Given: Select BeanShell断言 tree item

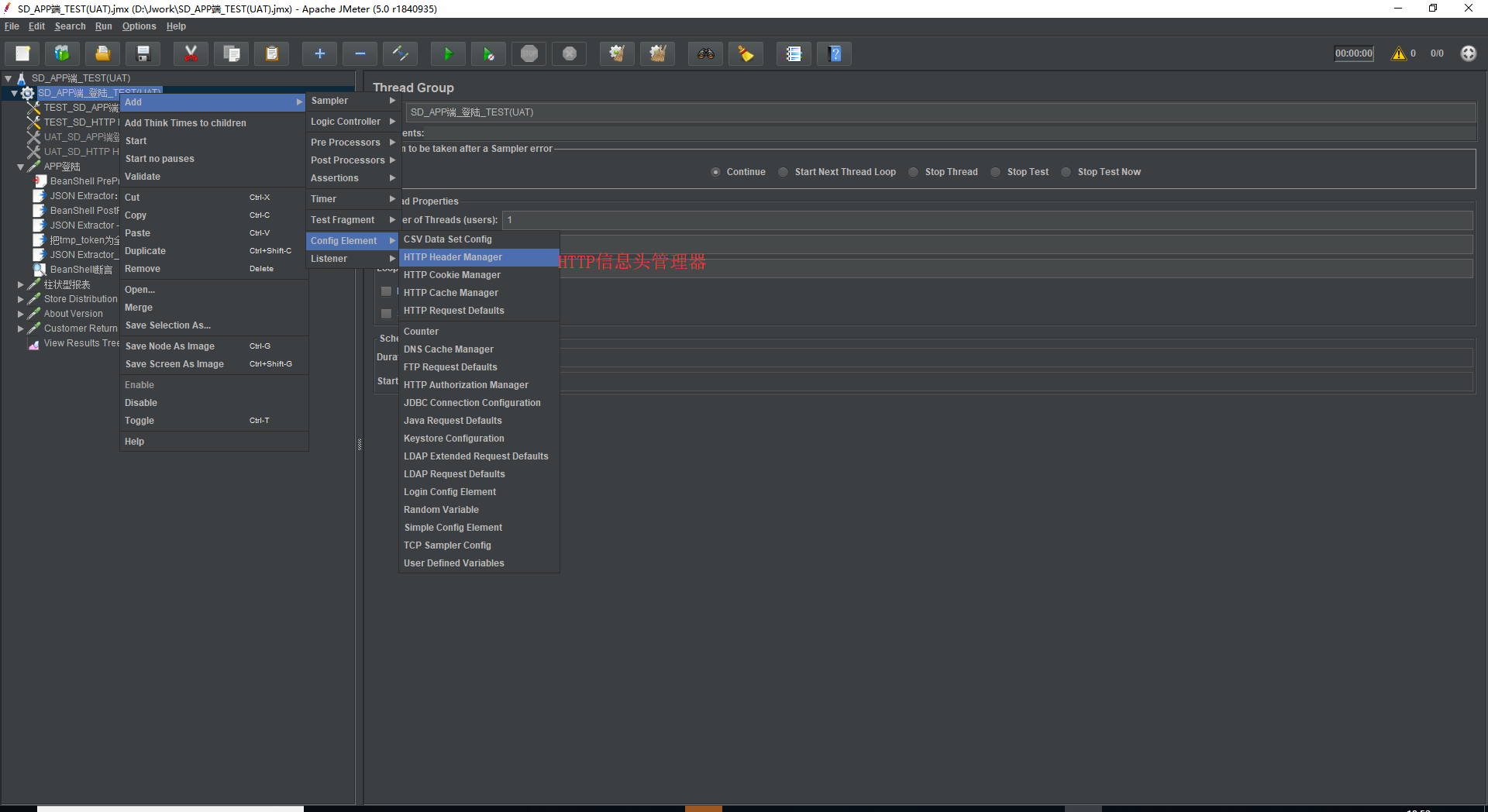Looking at the screenshot, I should pos(81,270).
